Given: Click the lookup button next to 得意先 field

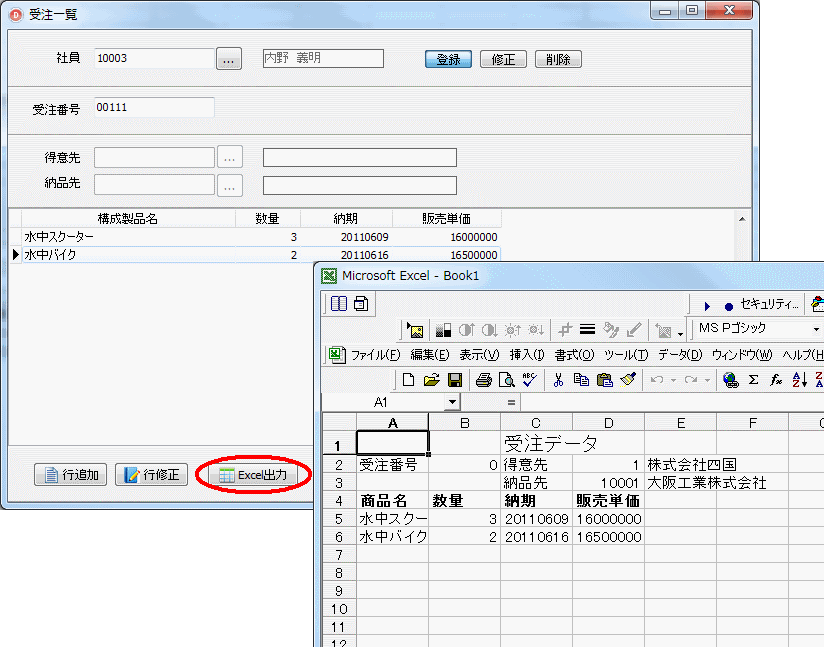Looking at the screenshot, I should pos(229,158).
